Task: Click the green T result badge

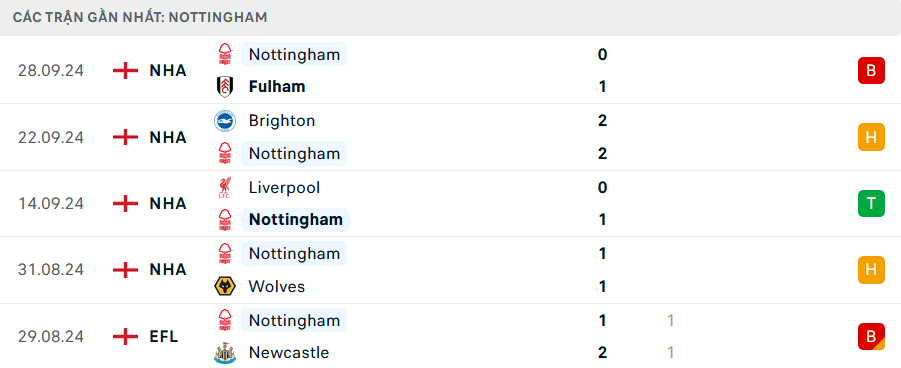Action: click(x=871, y=204)
